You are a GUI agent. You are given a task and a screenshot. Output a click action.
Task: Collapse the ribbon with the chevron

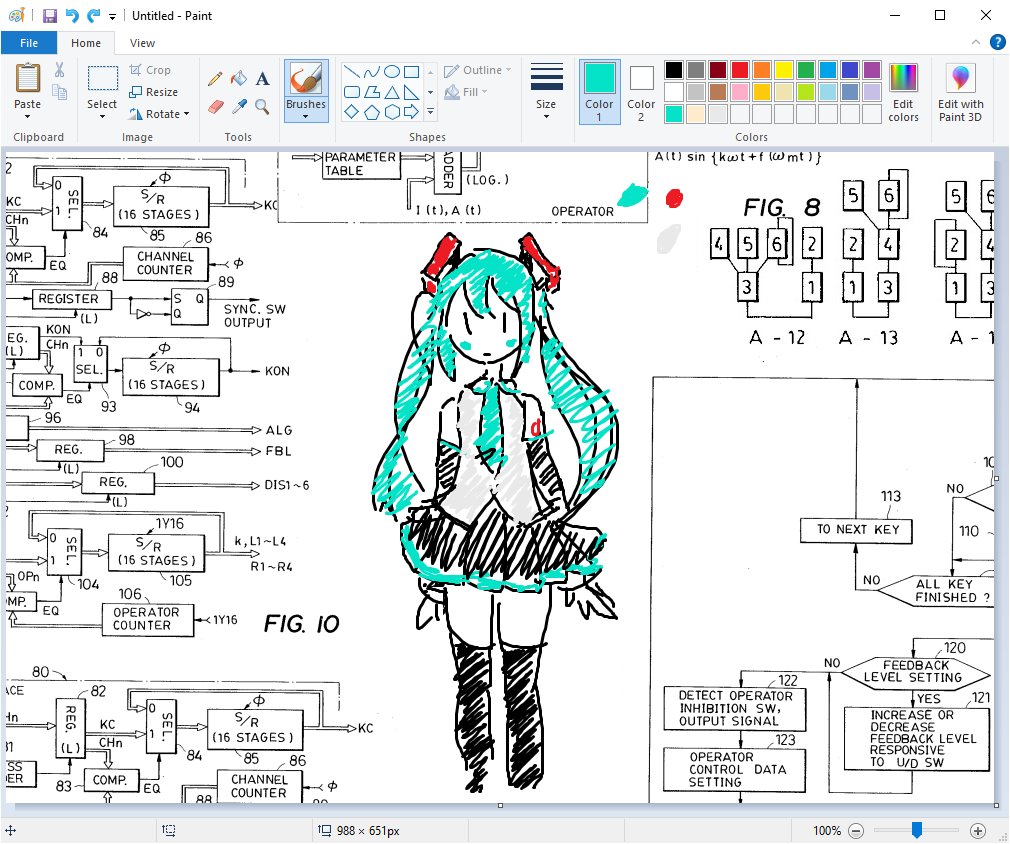point(976,43)
